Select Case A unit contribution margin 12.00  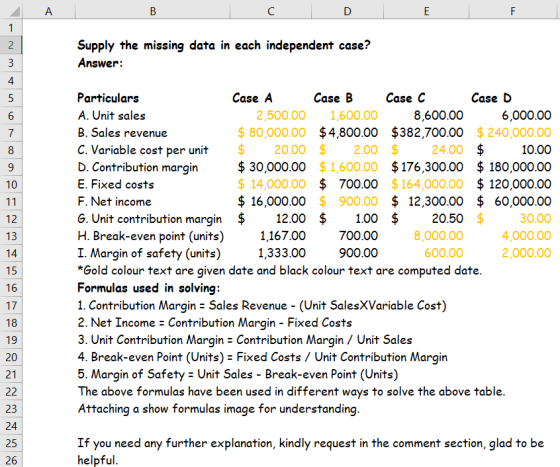point(271,219)
